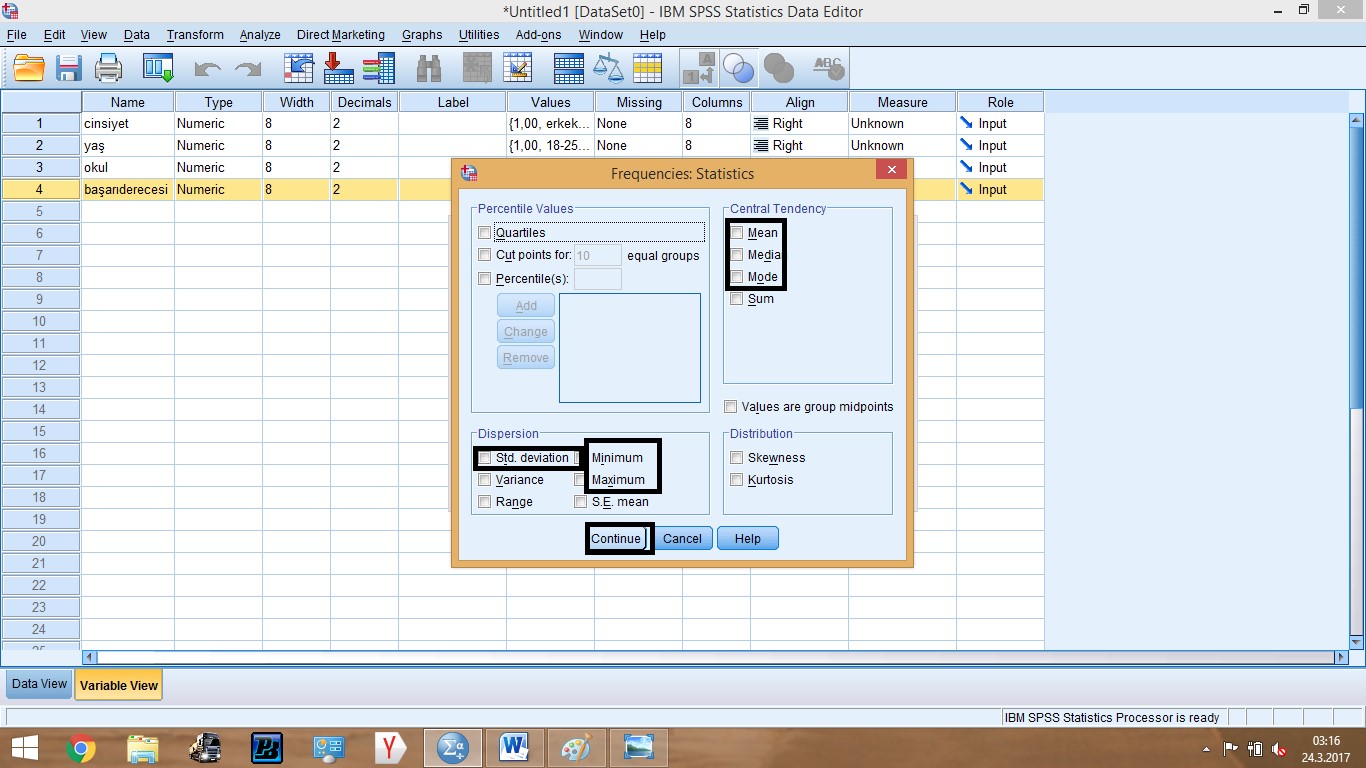Click the Measure 'Unknown' cell for cinsiyet

pos(903,124)
